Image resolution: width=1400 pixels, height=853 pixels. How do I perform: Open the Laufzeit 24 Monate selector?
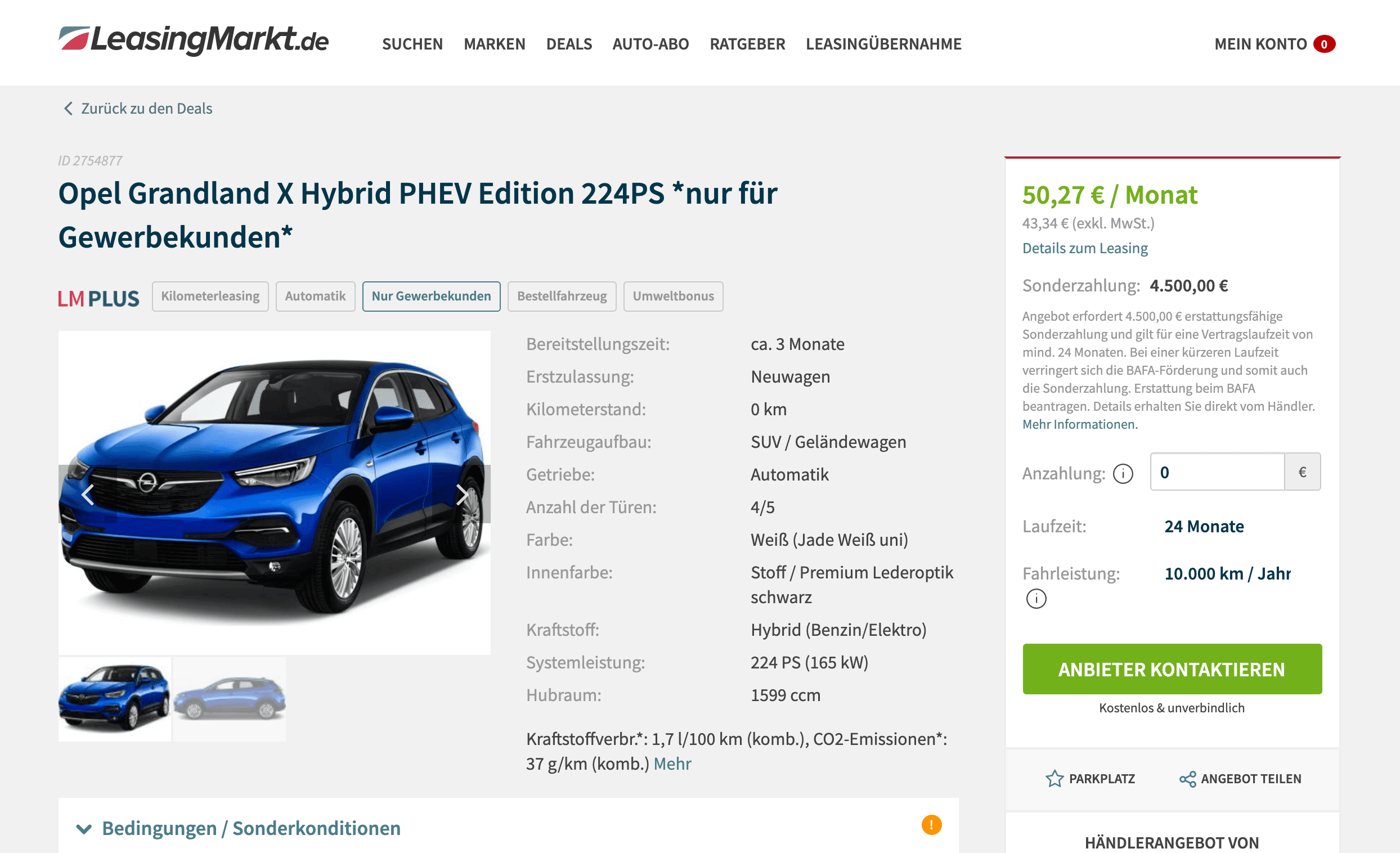point(1204,526)
